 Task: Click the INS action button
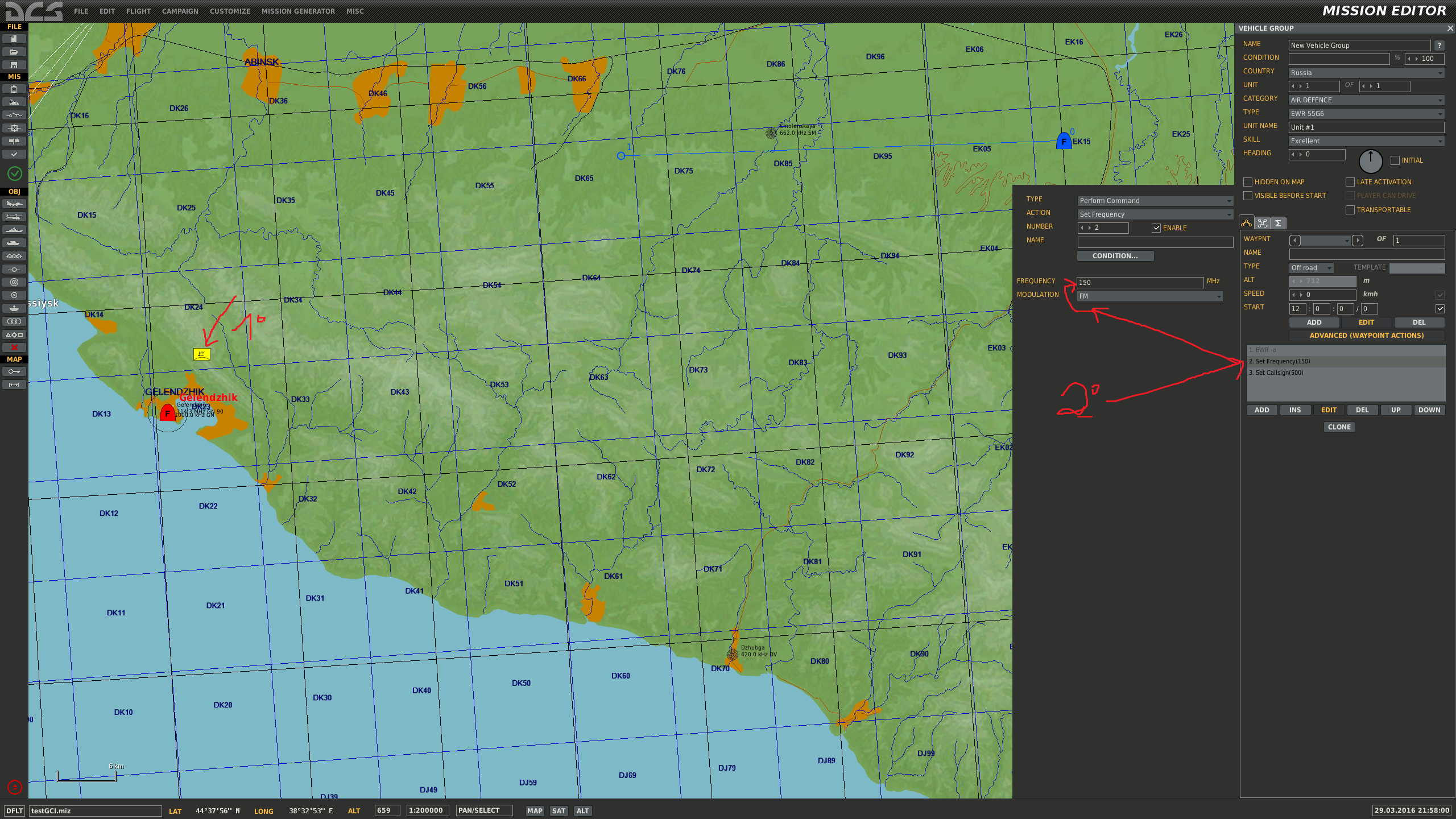click(x=1295, y=410)
